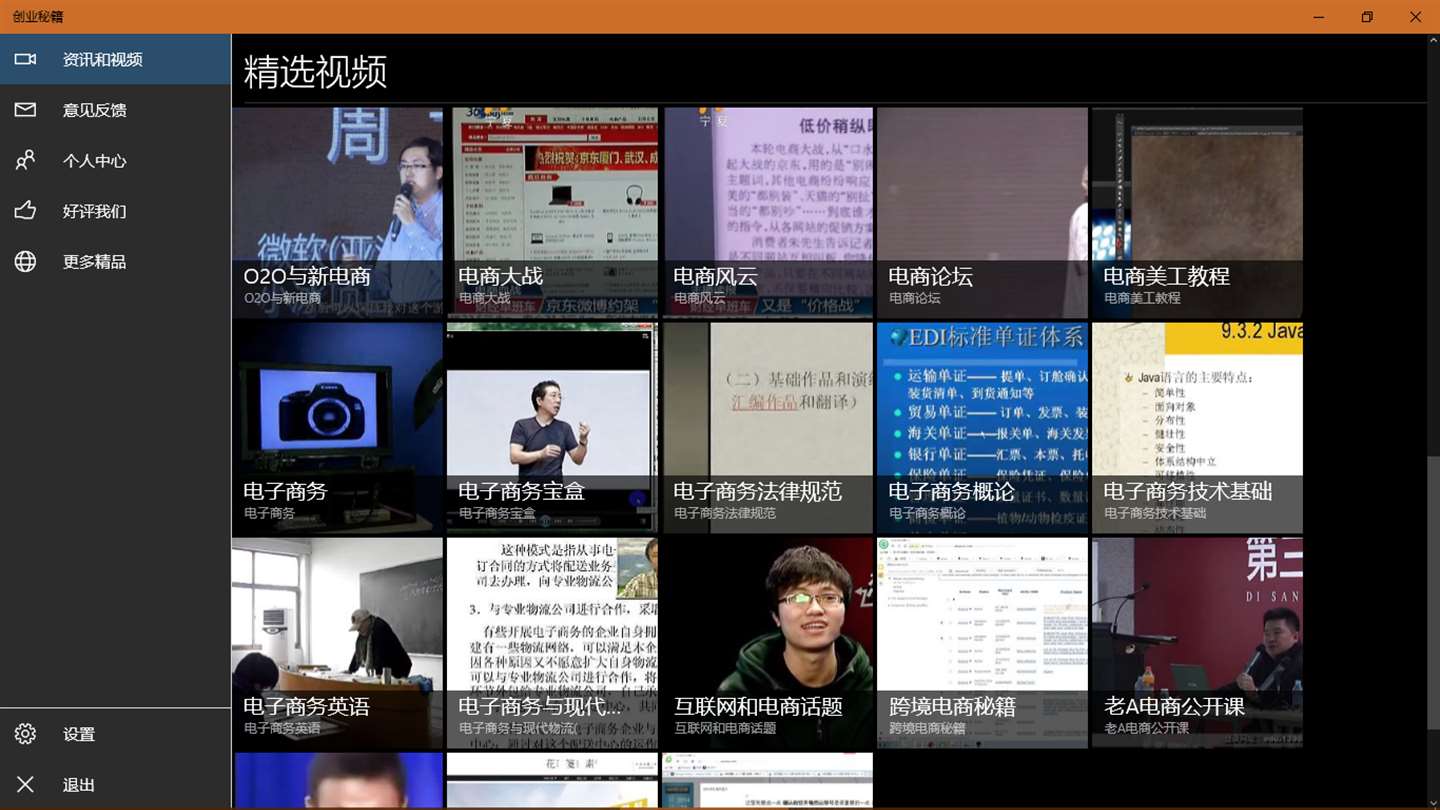Open the 资讯和视频 menu item

tap(115, 59)
